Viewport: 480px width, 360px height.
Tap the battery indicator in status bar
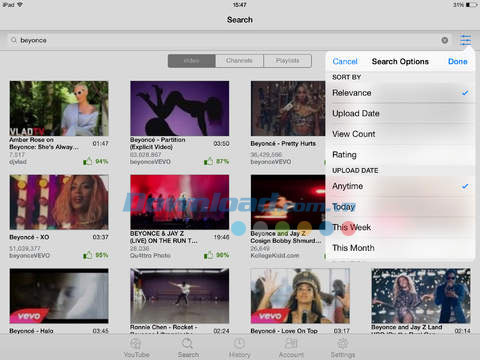pyautogui.click(x=472, y=5)
